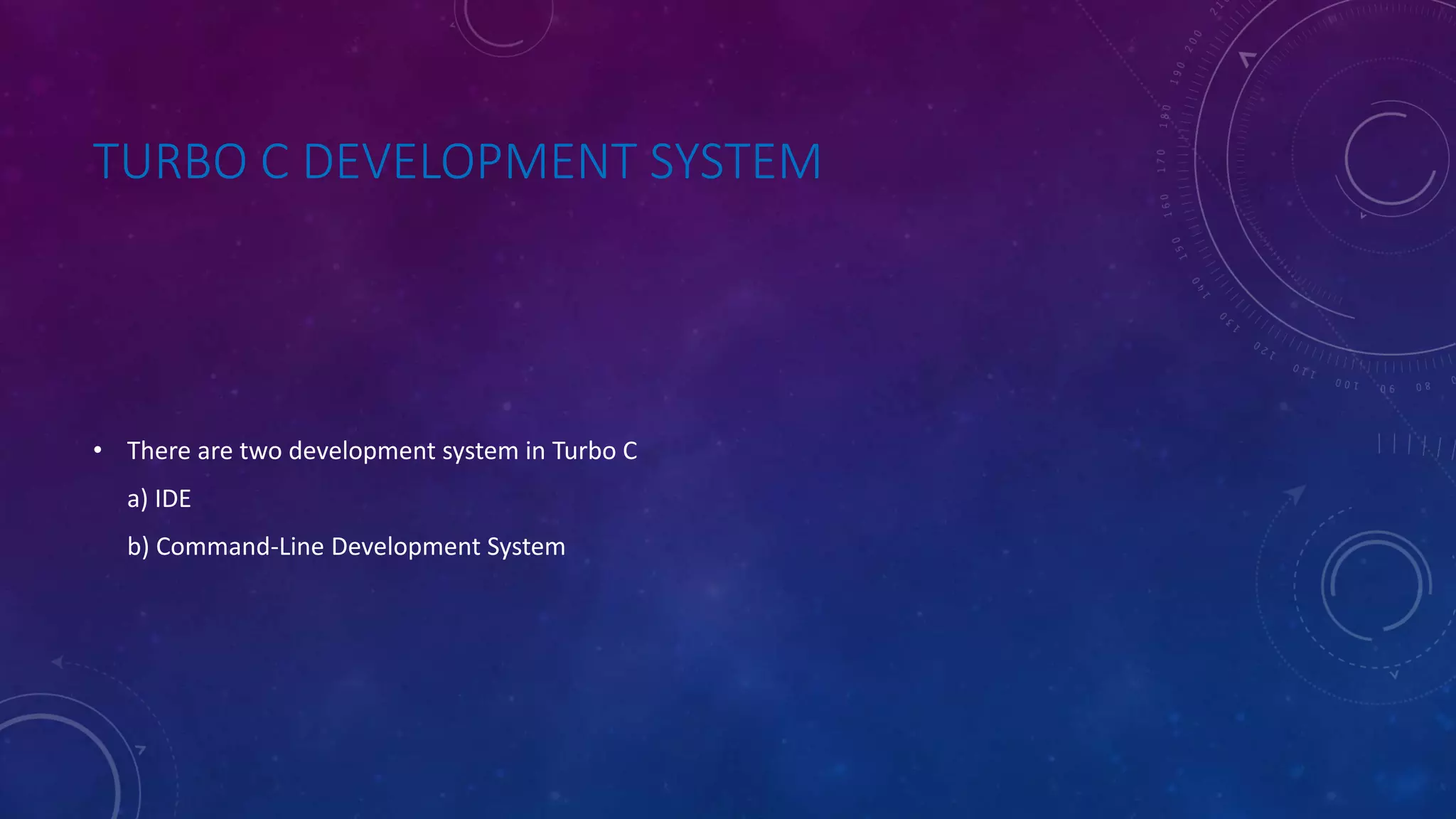This screenshot has height=819, width=1456.
Task: Click the number 170 on the dial scale
Action: (x=1162, y=161)
